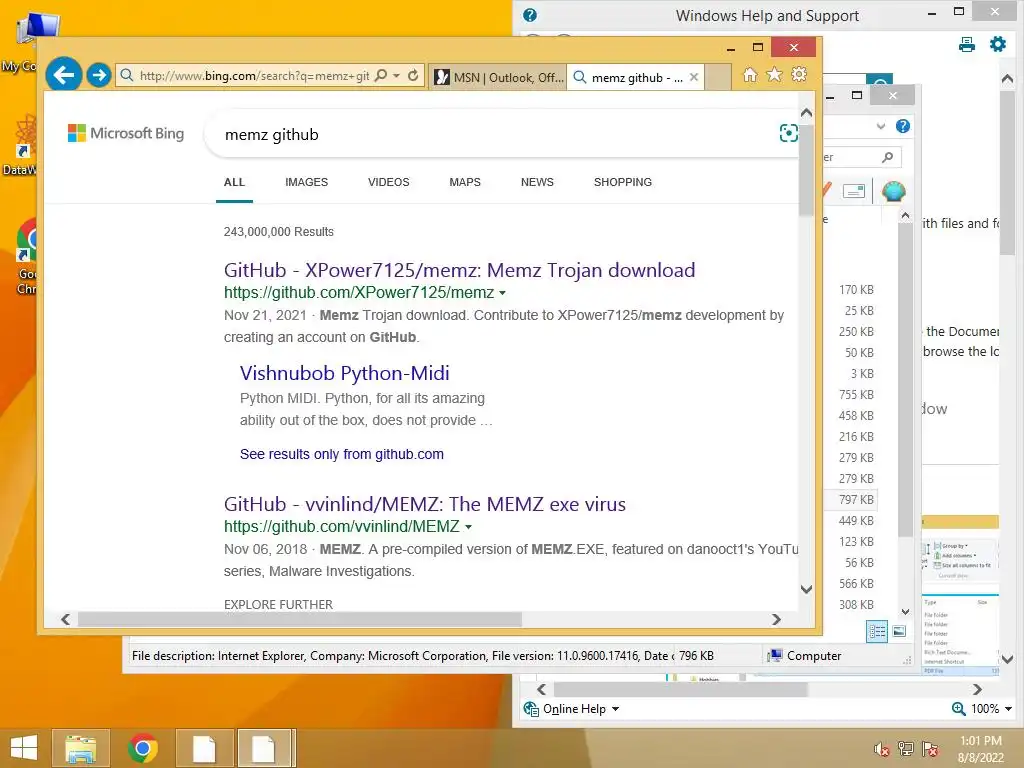The height and width of the screenshot is (768, 1024).
Task: Click the taskbar clock 1:01 PM
Action: [x=980, y=741]
